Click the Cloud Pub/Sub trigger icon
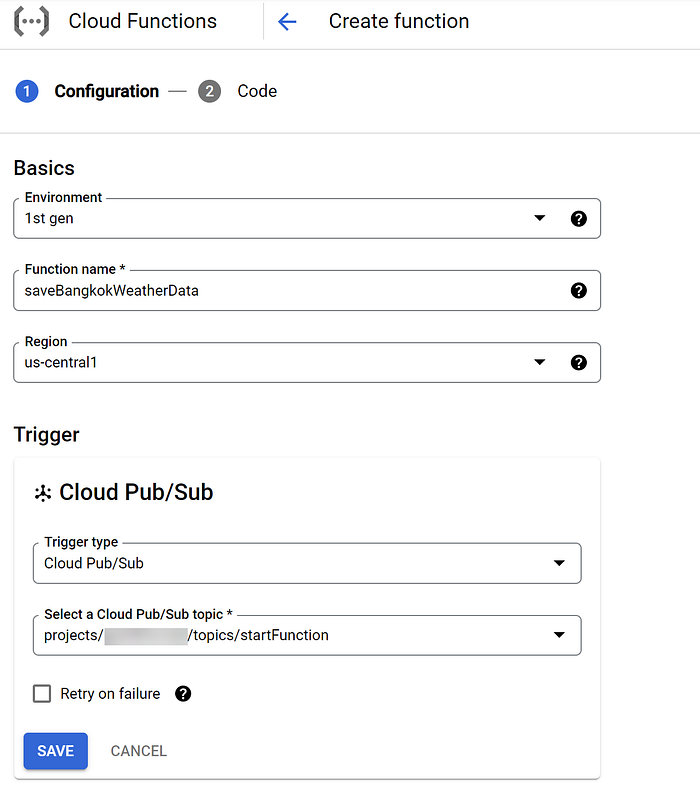 point(43,493)
